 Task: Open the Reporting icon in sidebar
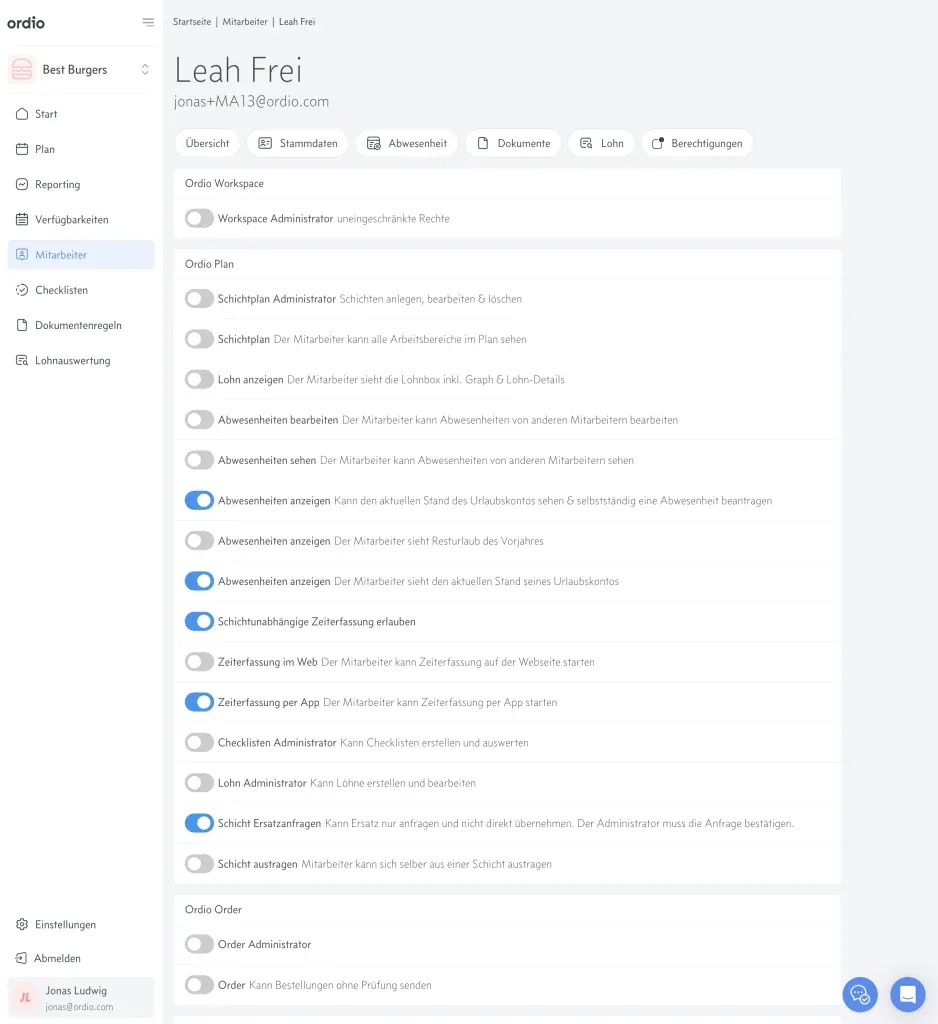22,184
